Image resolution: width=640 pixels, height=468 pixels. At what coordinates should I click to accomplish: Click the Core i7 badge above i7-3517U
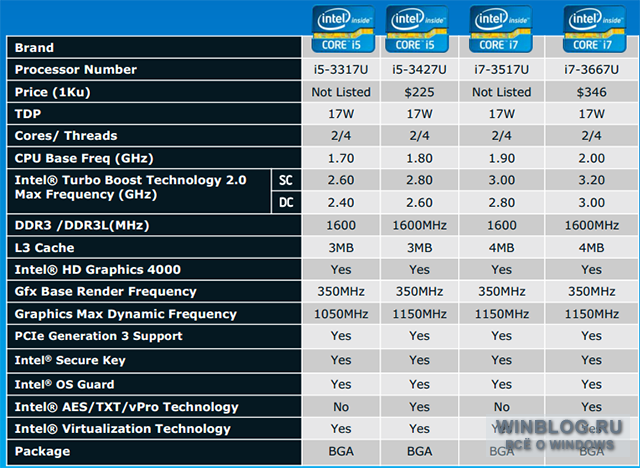tap(500, 29)
